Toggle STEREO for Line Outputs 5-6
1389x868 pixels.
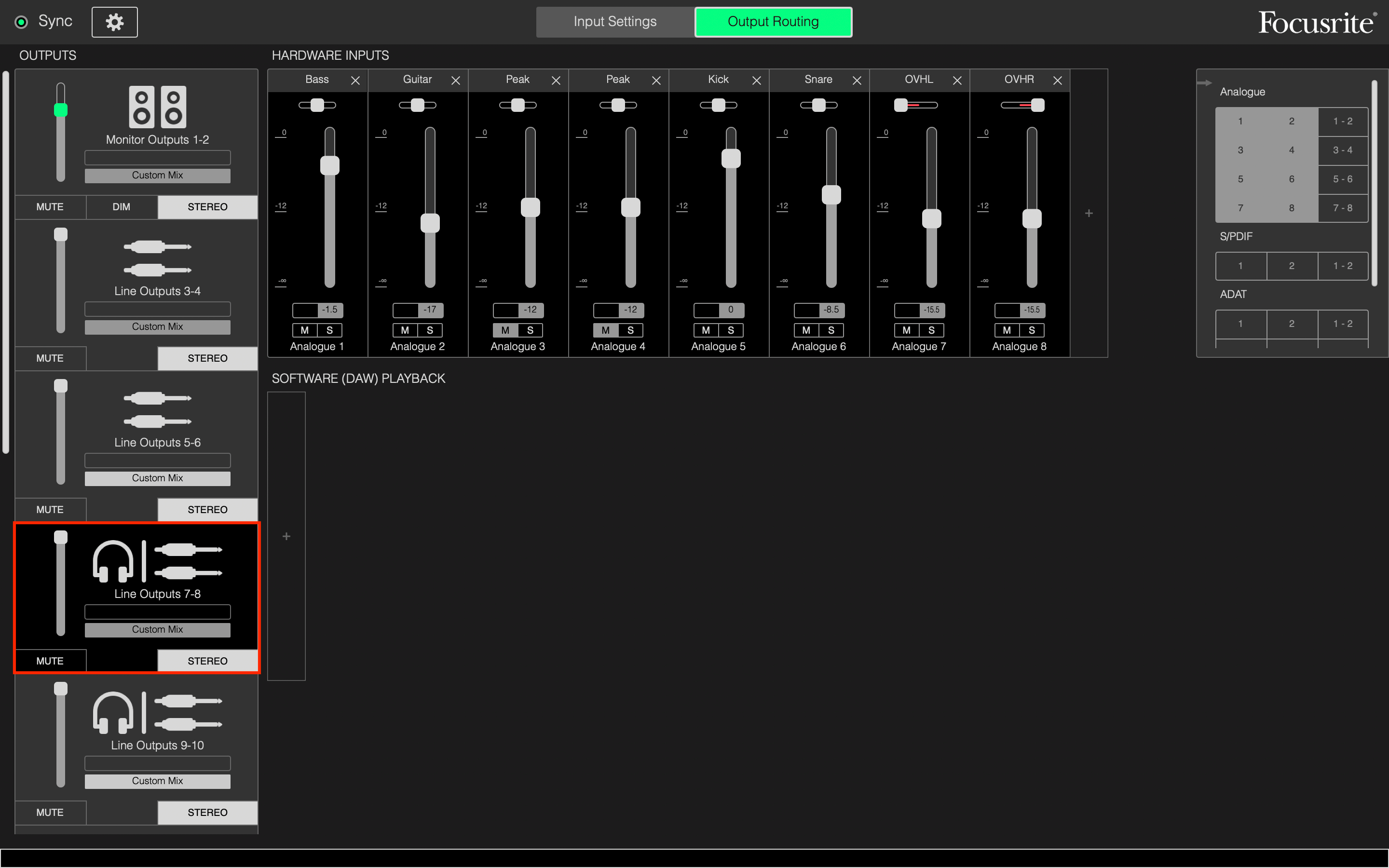pos(208,510)
